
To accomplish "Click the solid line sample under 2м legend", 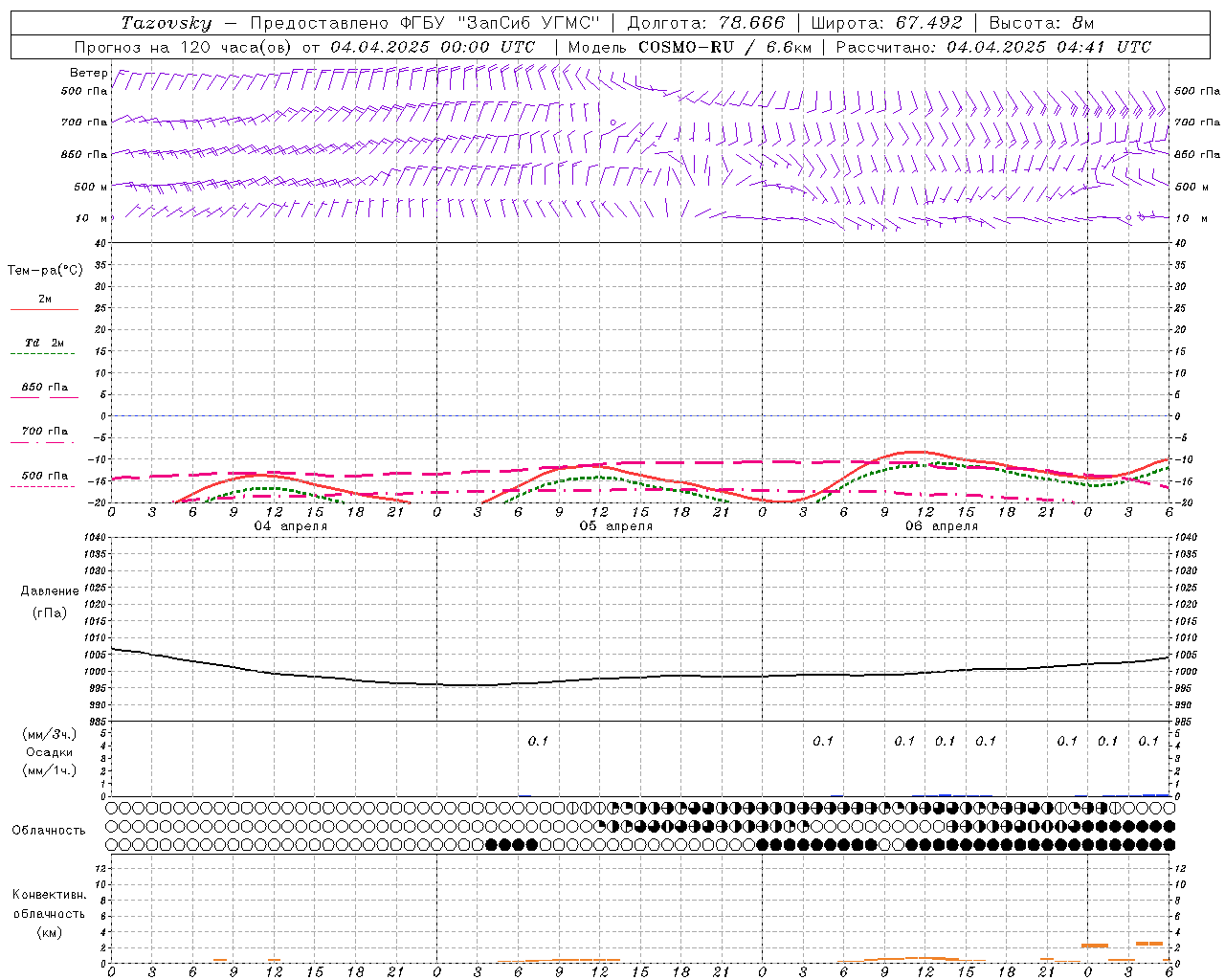I will 44,310.
